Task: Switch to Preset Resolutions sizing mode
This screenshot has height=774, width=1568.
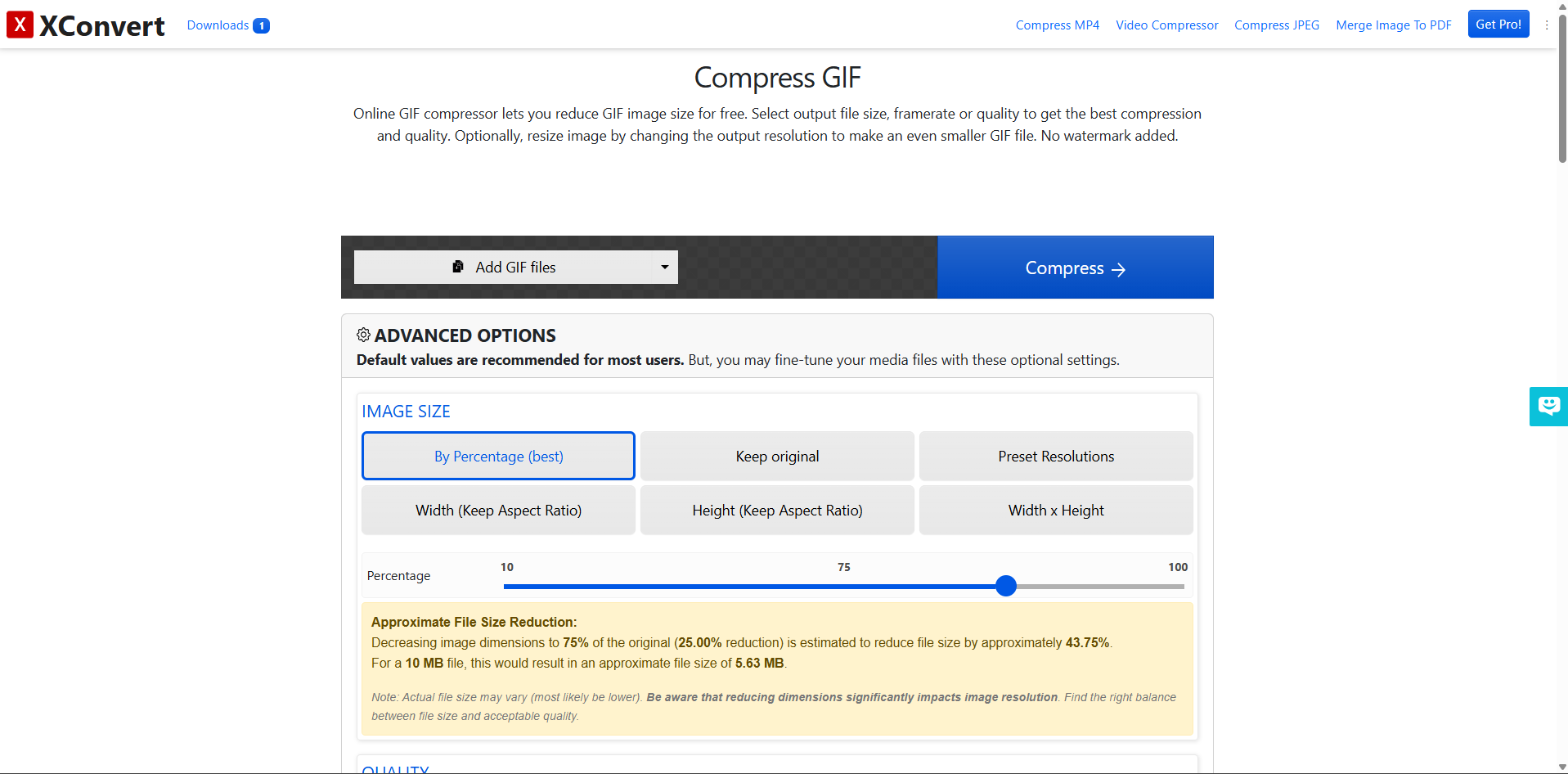Action: pyautogui.click(x=1055, y=456)
